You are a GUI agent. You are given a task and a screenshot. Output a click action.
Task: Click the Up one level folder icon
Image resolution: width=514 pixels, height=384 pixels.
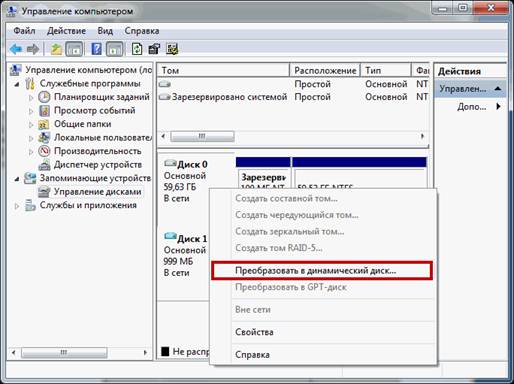pyautogui.click(x=56, y=49)
